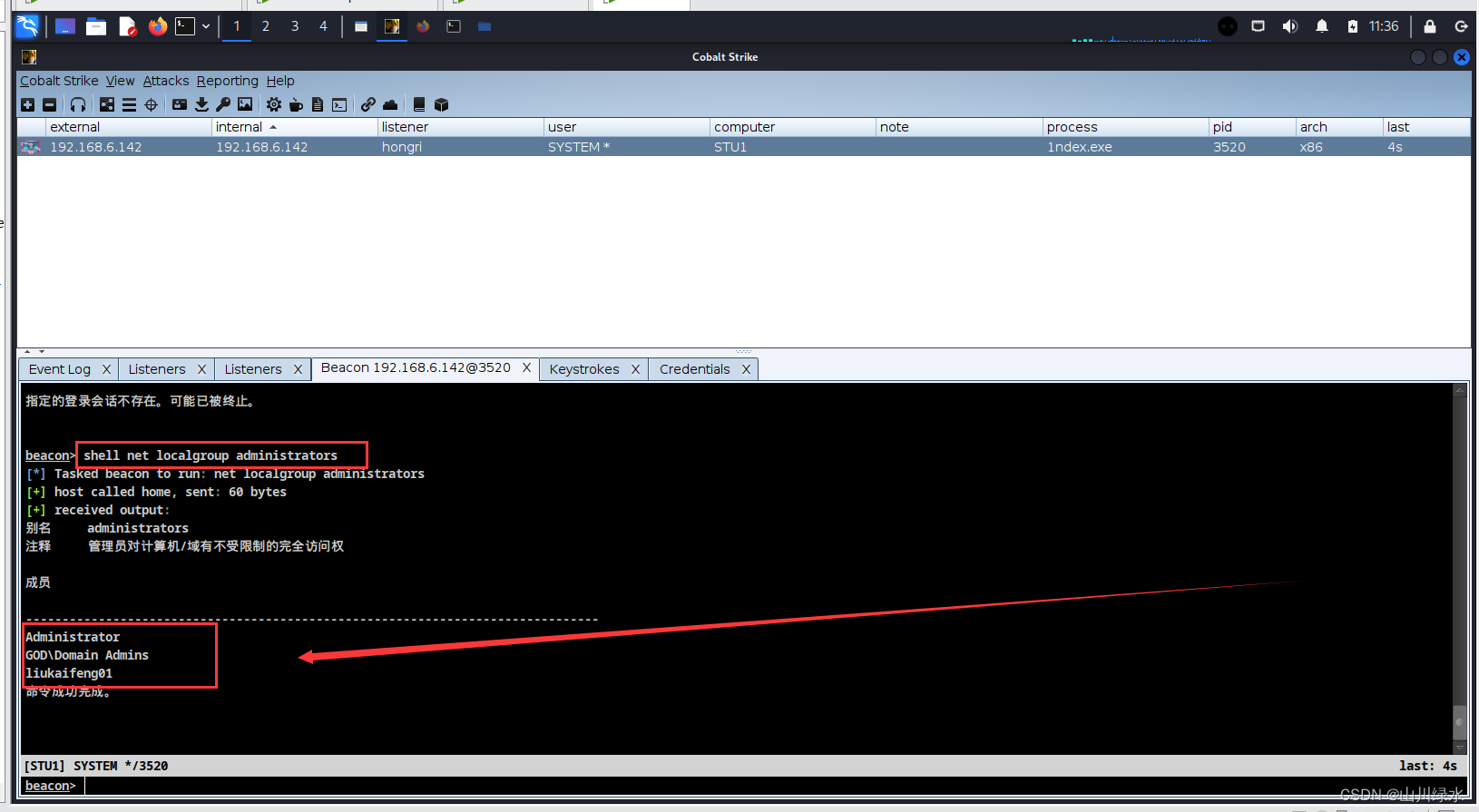Switch to the Keystrokes tab
1479x812 pixels.
pyautogui.click(x=584, y=369)
